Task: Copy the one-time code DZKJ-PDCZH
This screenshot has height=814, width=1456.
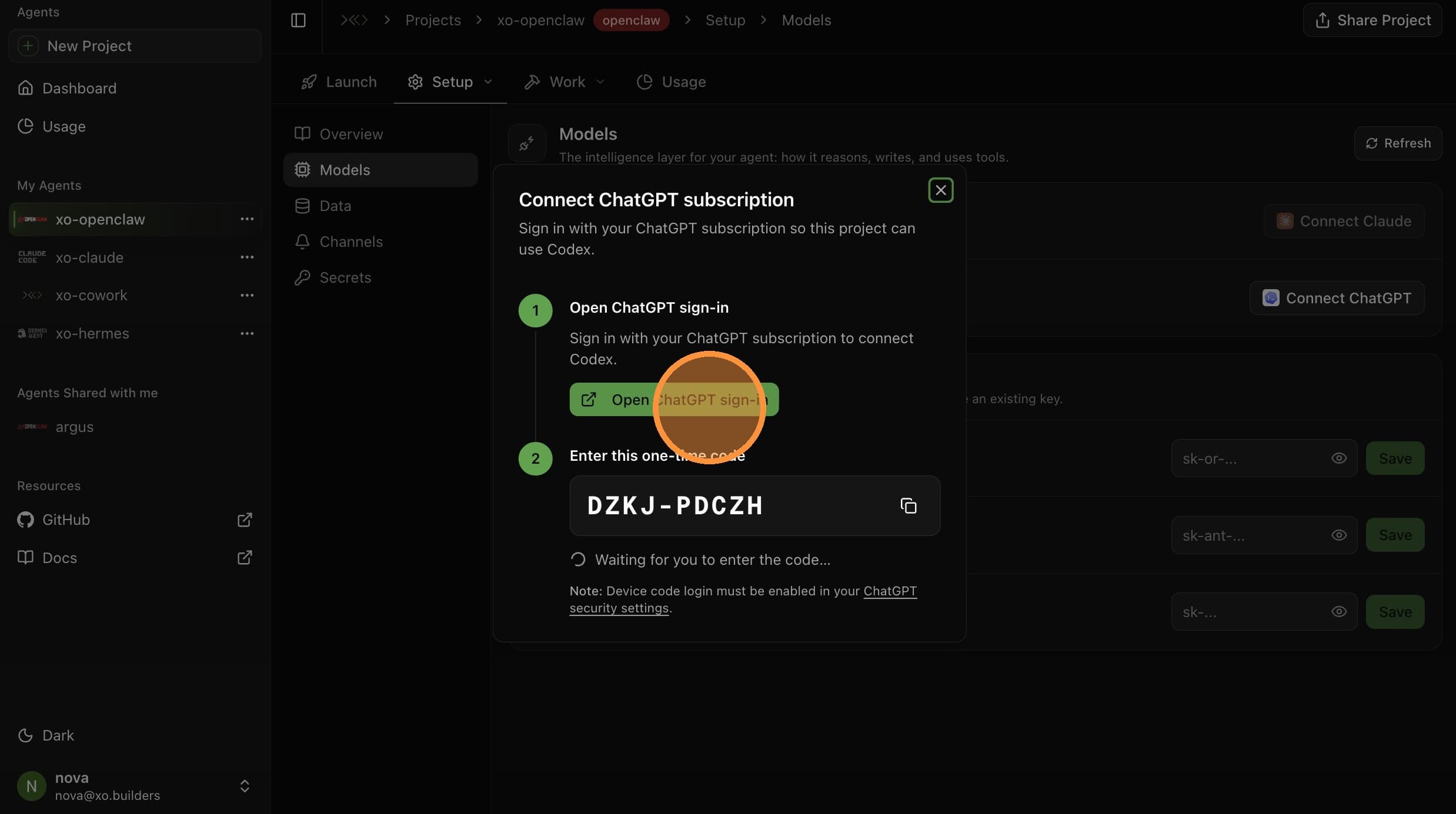Action: 908,505
